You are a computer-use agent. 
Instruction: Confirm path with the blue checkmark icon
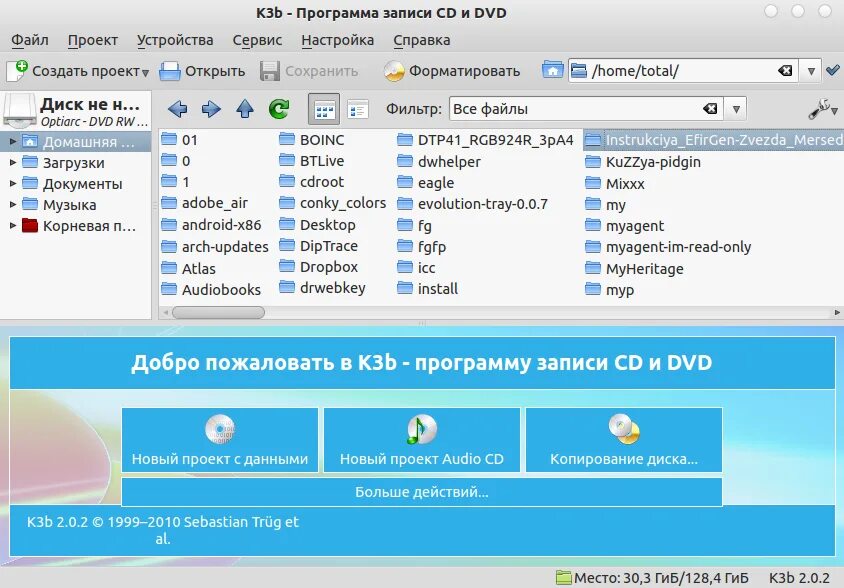click(833, 71)
